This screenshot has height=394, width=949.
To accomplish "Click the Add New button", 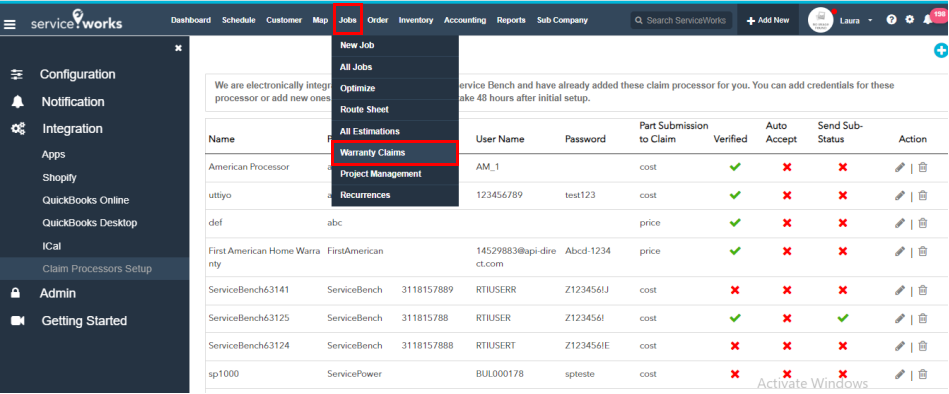I will click(x=768, y=20).
